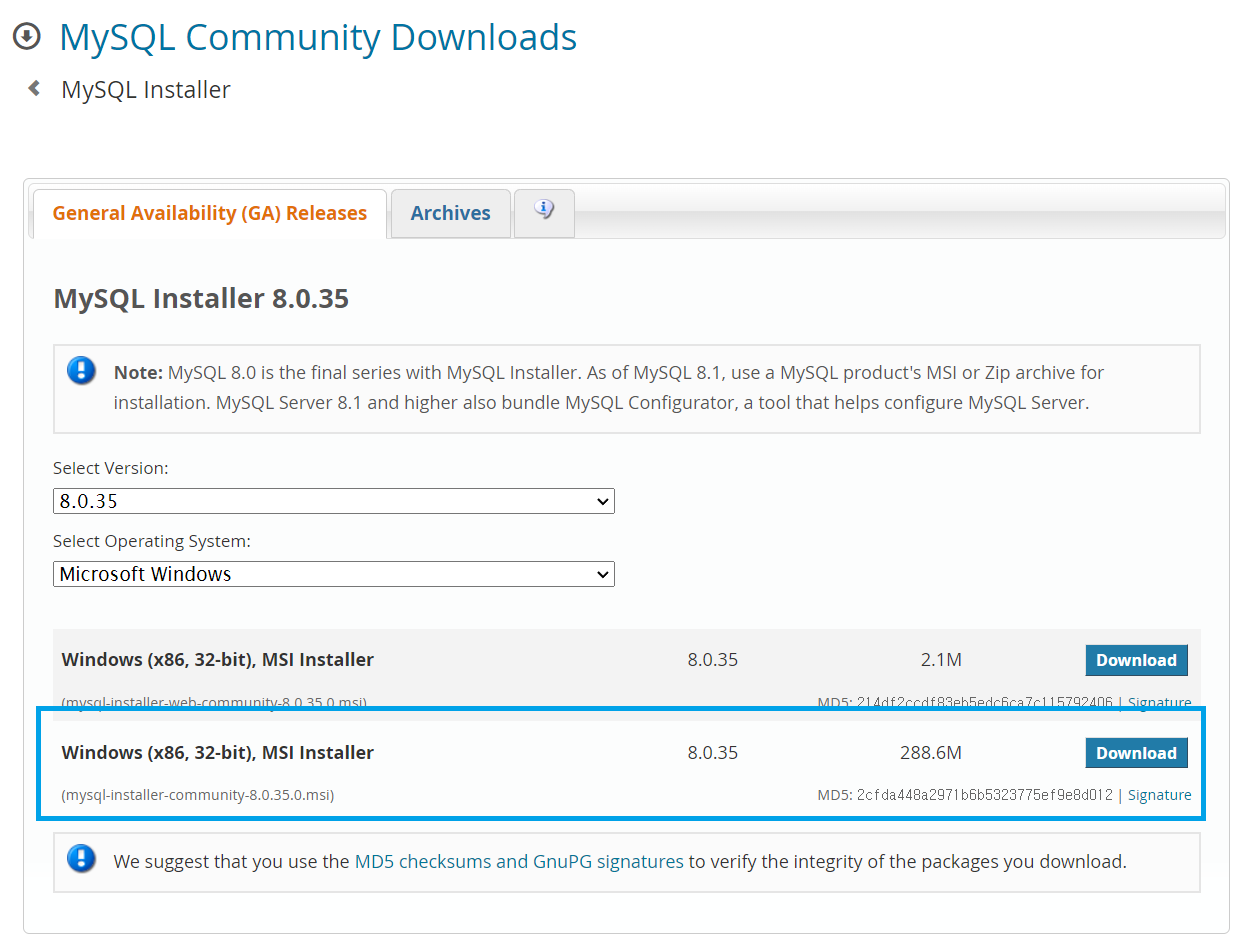Switch to the Archives tab
Screen dimensions: 1250x950
tap(451, 213)
